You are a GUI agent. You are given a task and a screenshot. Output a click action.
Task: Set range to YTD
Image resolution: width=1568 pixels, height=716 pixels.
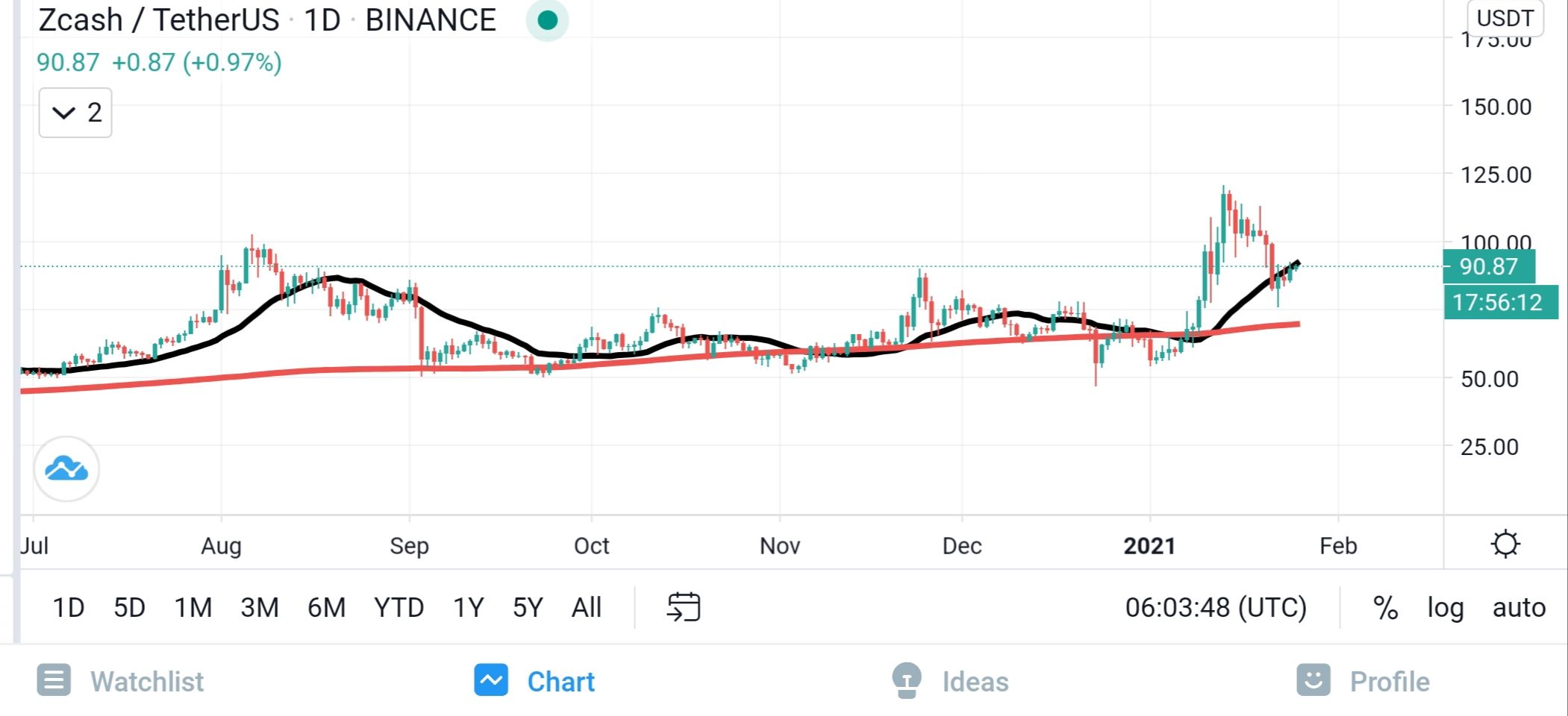399,608
